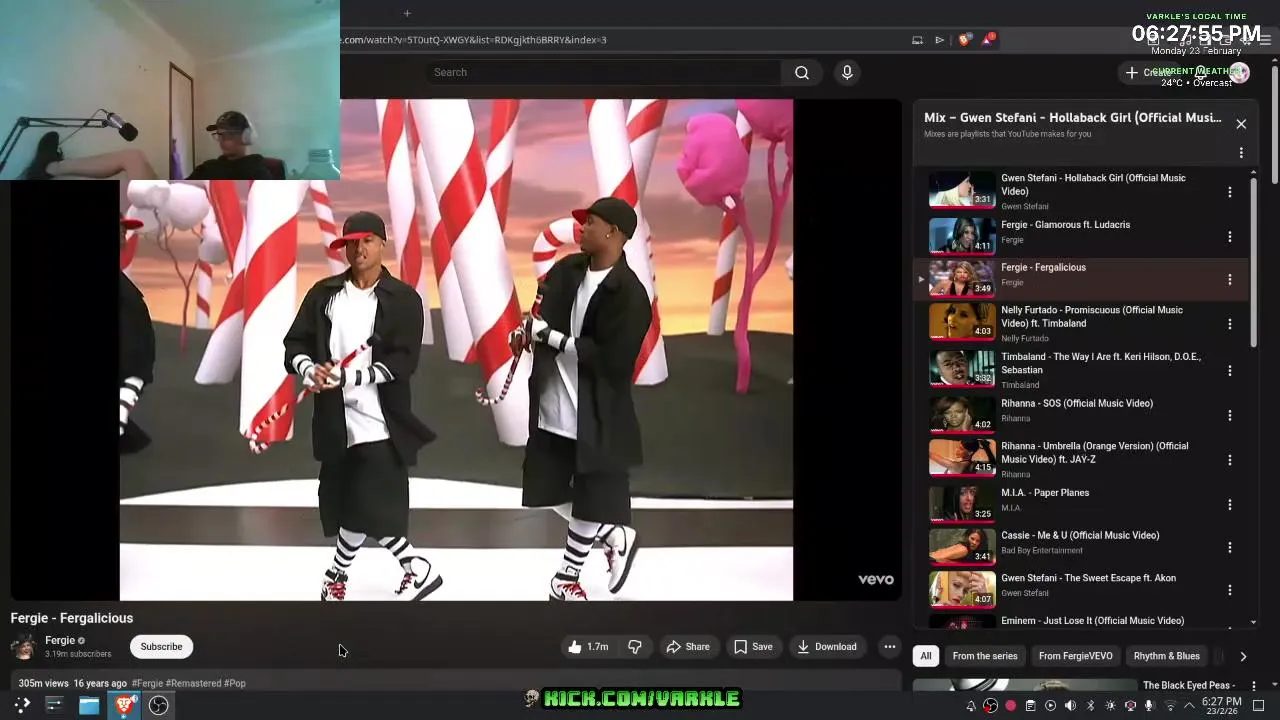This screenshot has height=720, width=1280.
Task: Open the notifications bell tray icon
Action: click(970, 706)
